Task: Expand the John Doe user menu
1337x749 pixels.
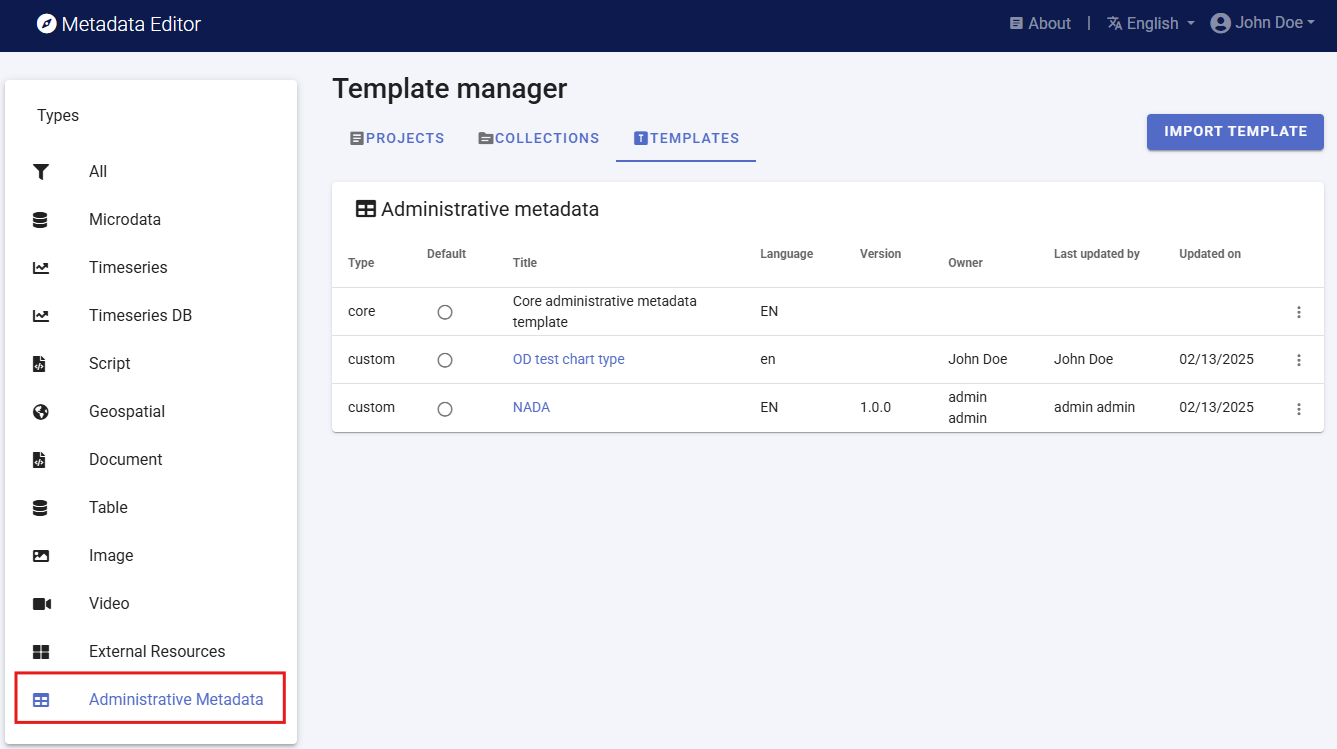Action: pos(1262,23)
